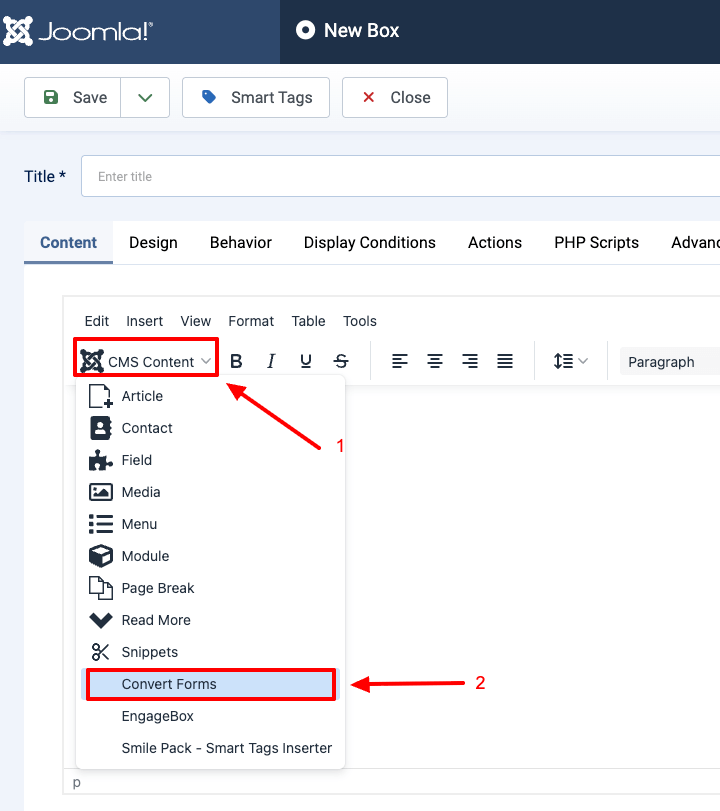Select the Snippets entry text

(149, 652)
